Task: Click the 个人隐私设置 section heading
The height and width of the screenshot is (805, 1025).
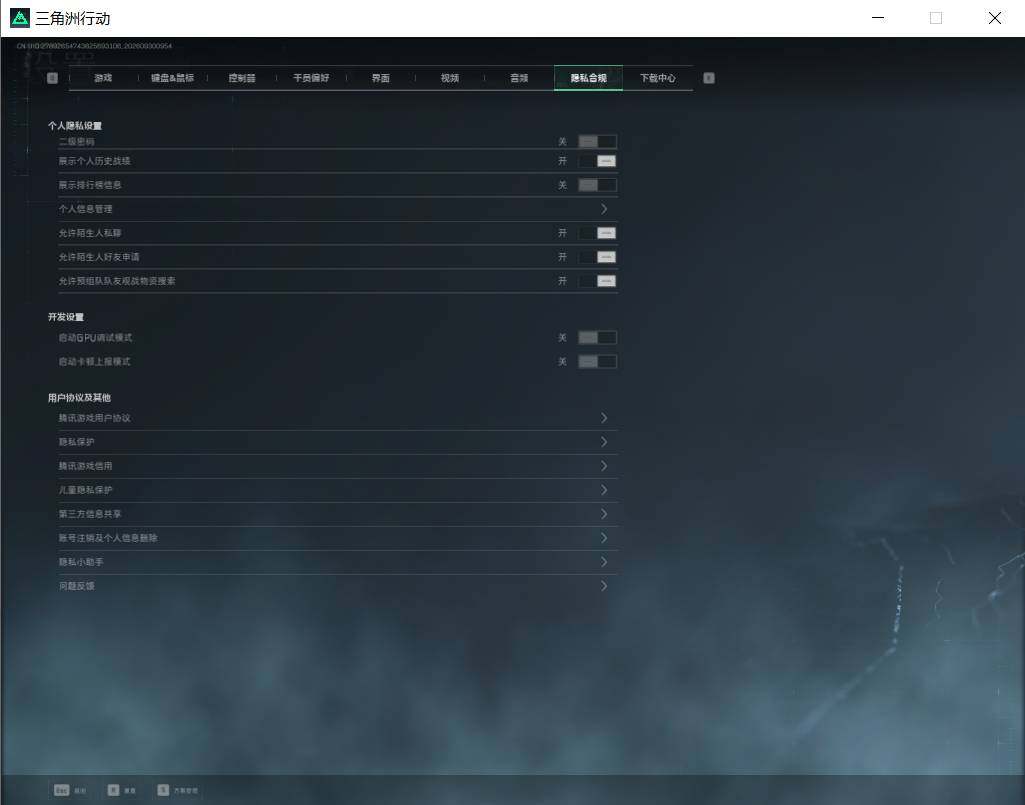Action: pyautogui.click(x=75, y=126)
